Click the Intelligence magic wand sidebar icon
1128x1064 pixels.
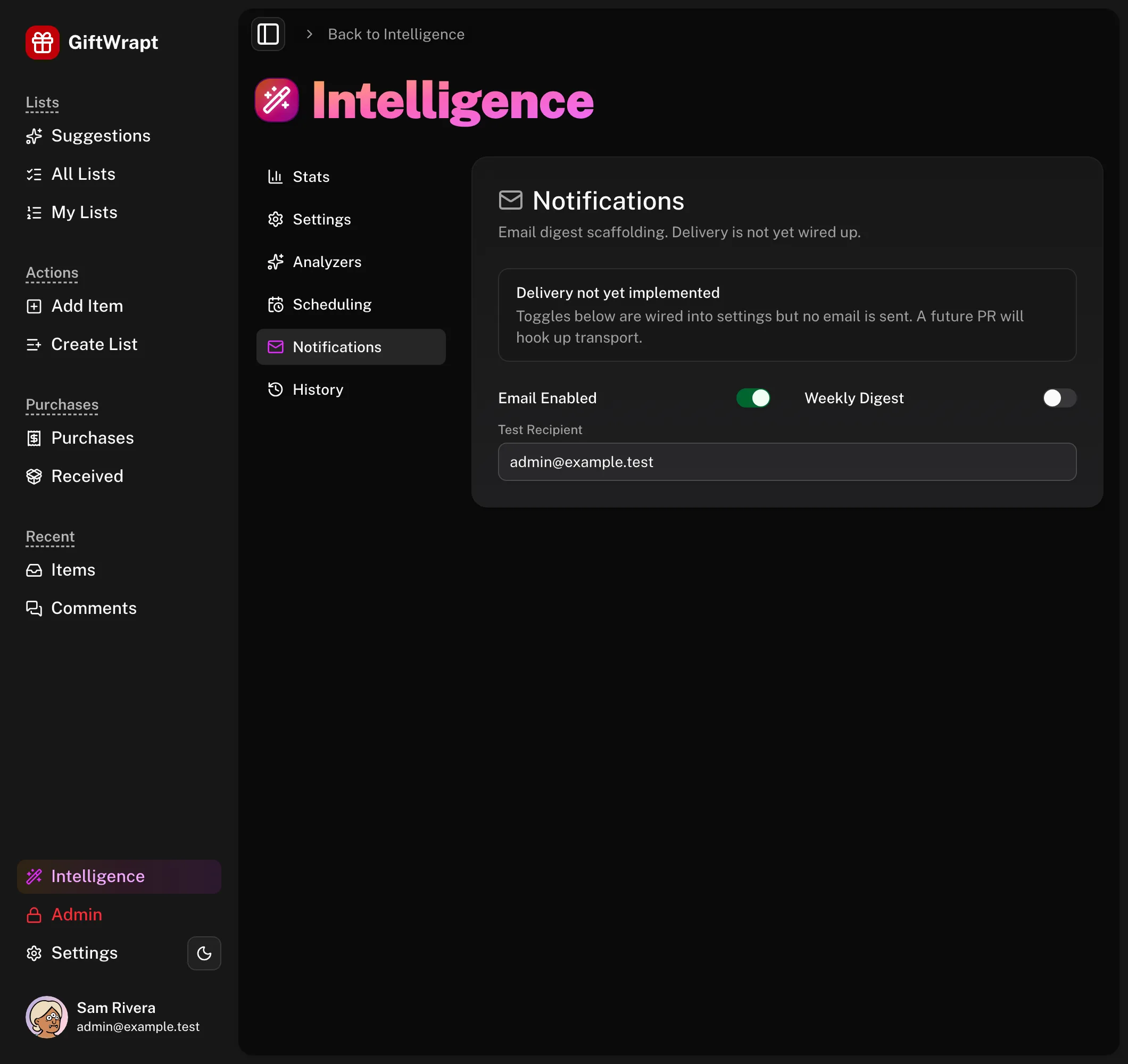click(x=34, y=876)
